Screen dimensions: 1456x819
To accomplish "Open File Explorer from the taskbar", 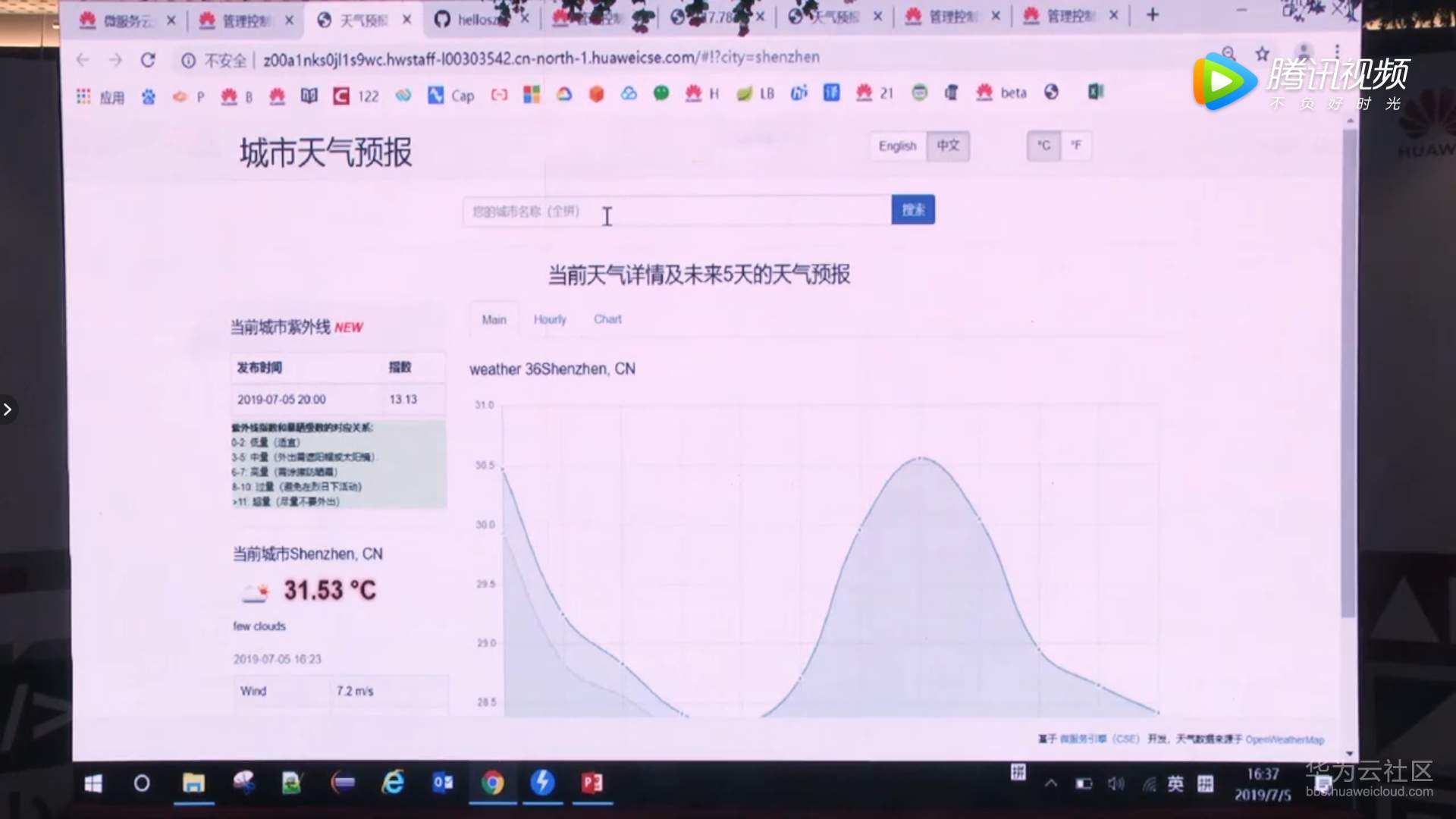I will [x=193, y=783].
